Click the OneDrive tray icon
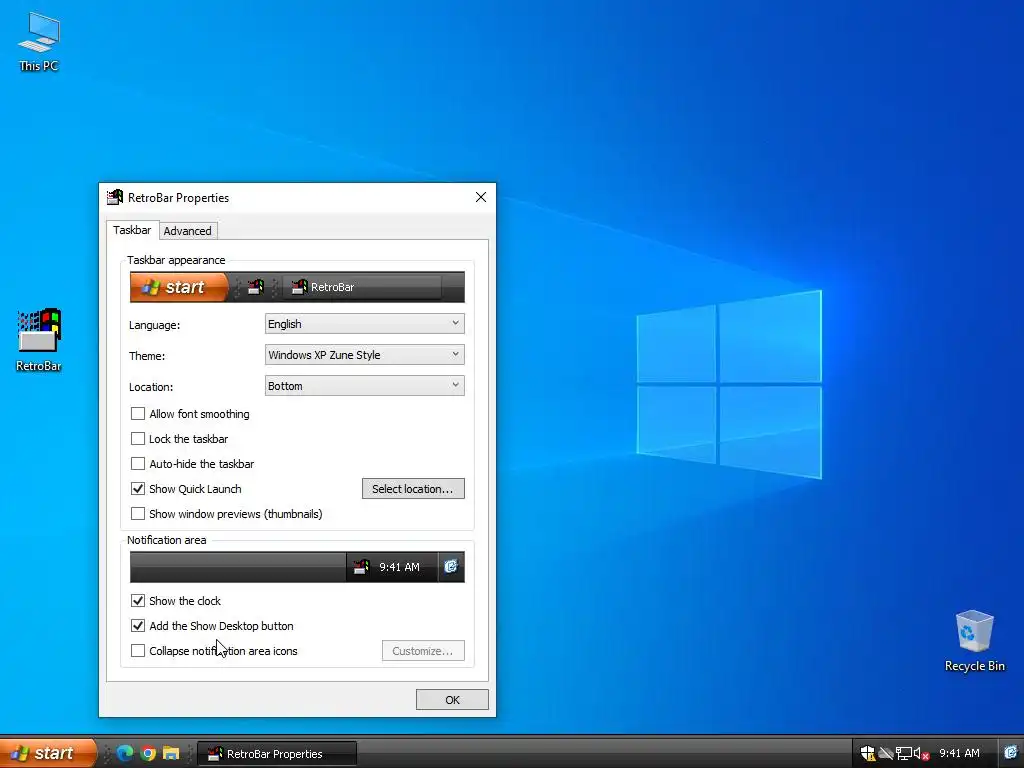1024x768 pixels. coord(886,753)
